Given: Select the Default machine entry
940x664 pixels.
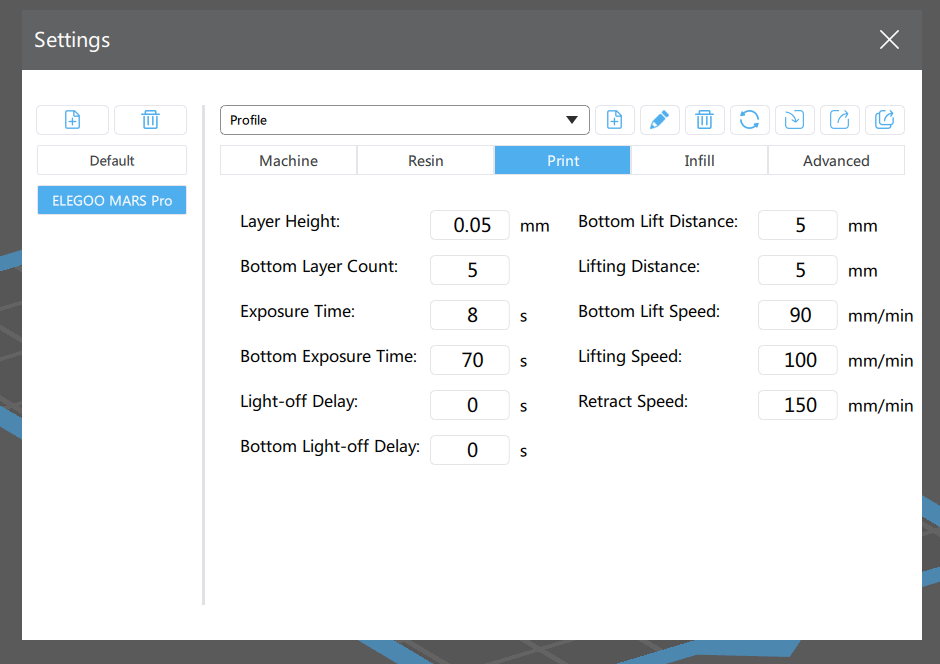Looking at the screenshot, I should (112, 160).
